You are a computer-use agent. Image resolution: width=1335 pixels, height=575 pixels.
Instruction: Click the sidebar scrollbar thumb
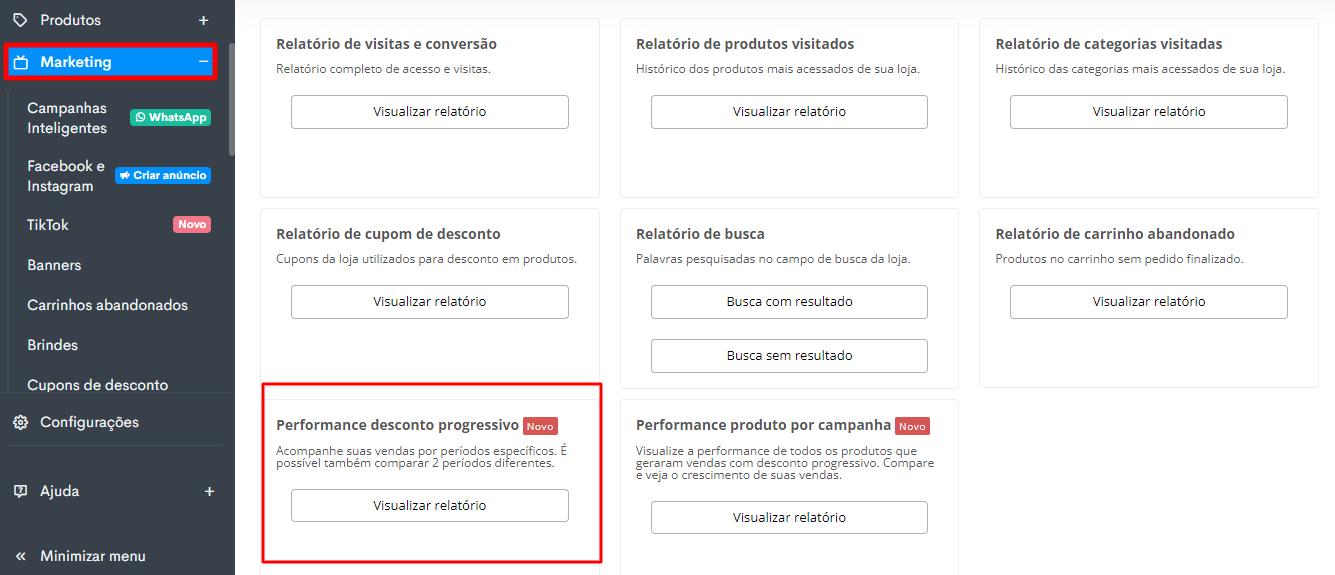[x=231, y=98]
